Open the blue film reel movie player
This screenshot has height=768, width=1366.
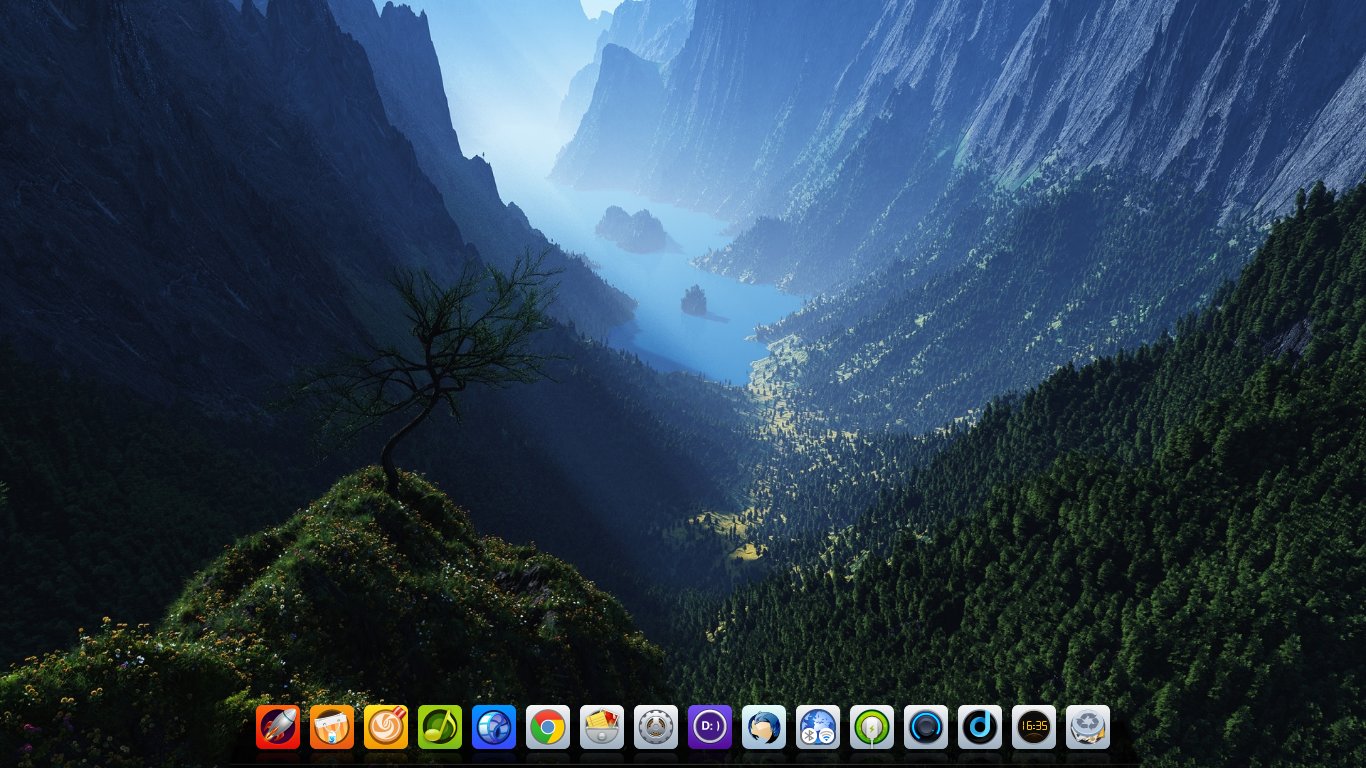tap(494, 727)
